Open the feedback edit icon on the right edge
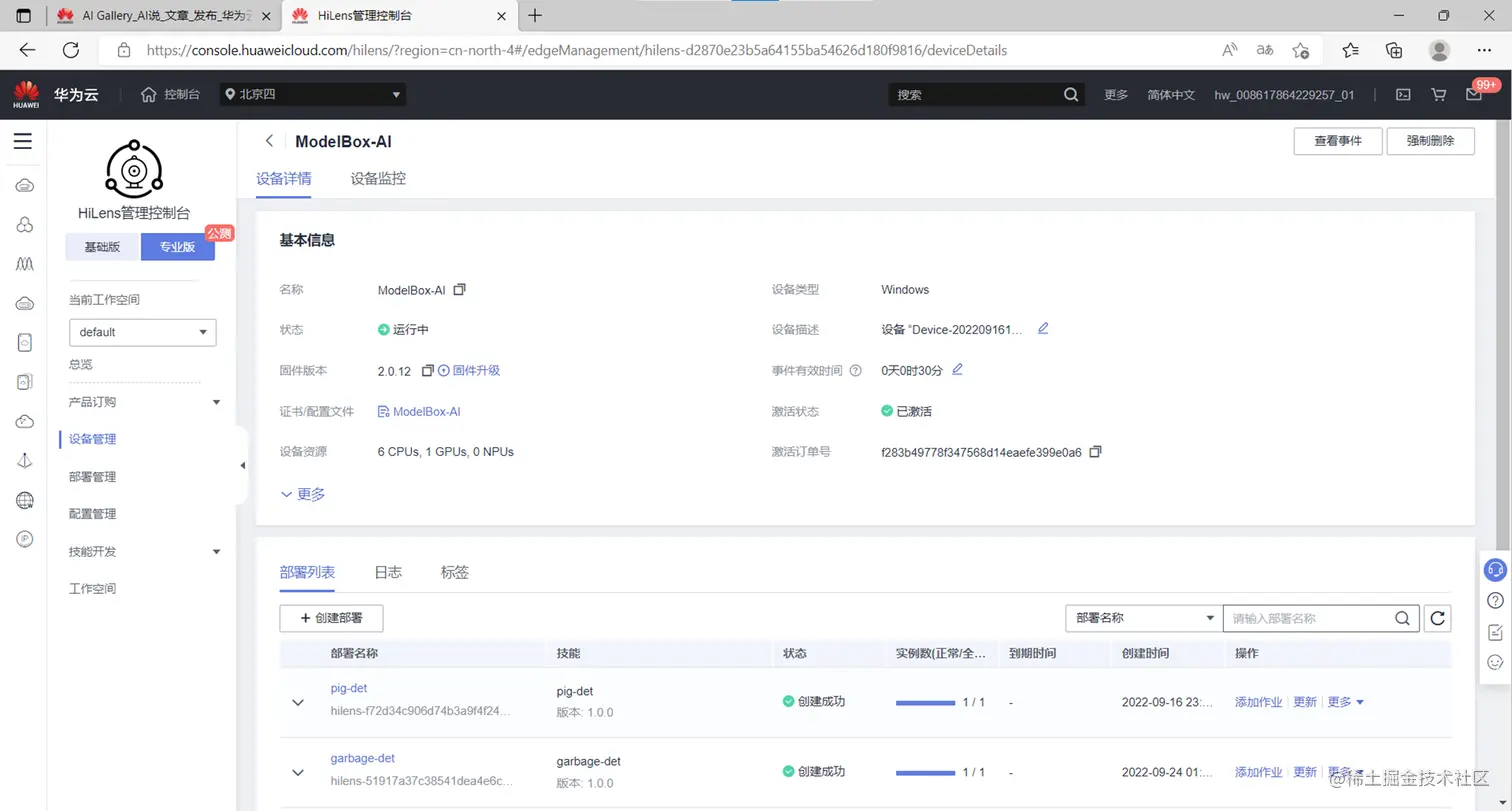 1496,631
